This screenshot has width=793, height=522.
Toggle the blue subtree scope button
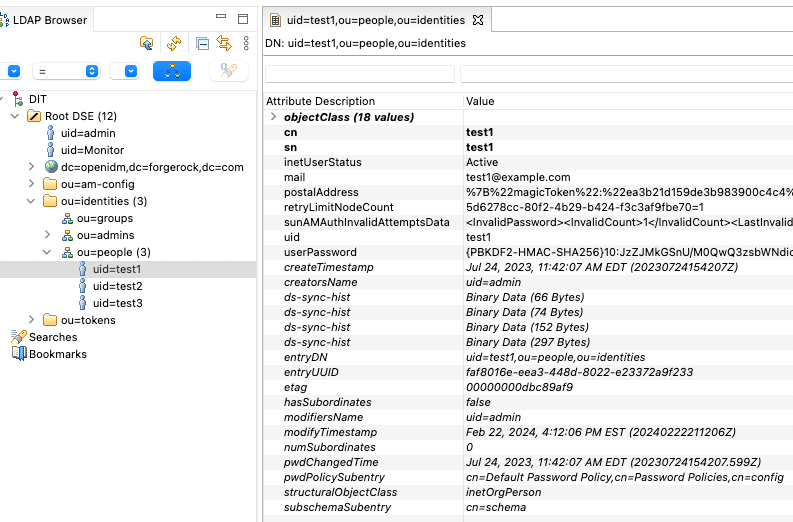(172, 71)
